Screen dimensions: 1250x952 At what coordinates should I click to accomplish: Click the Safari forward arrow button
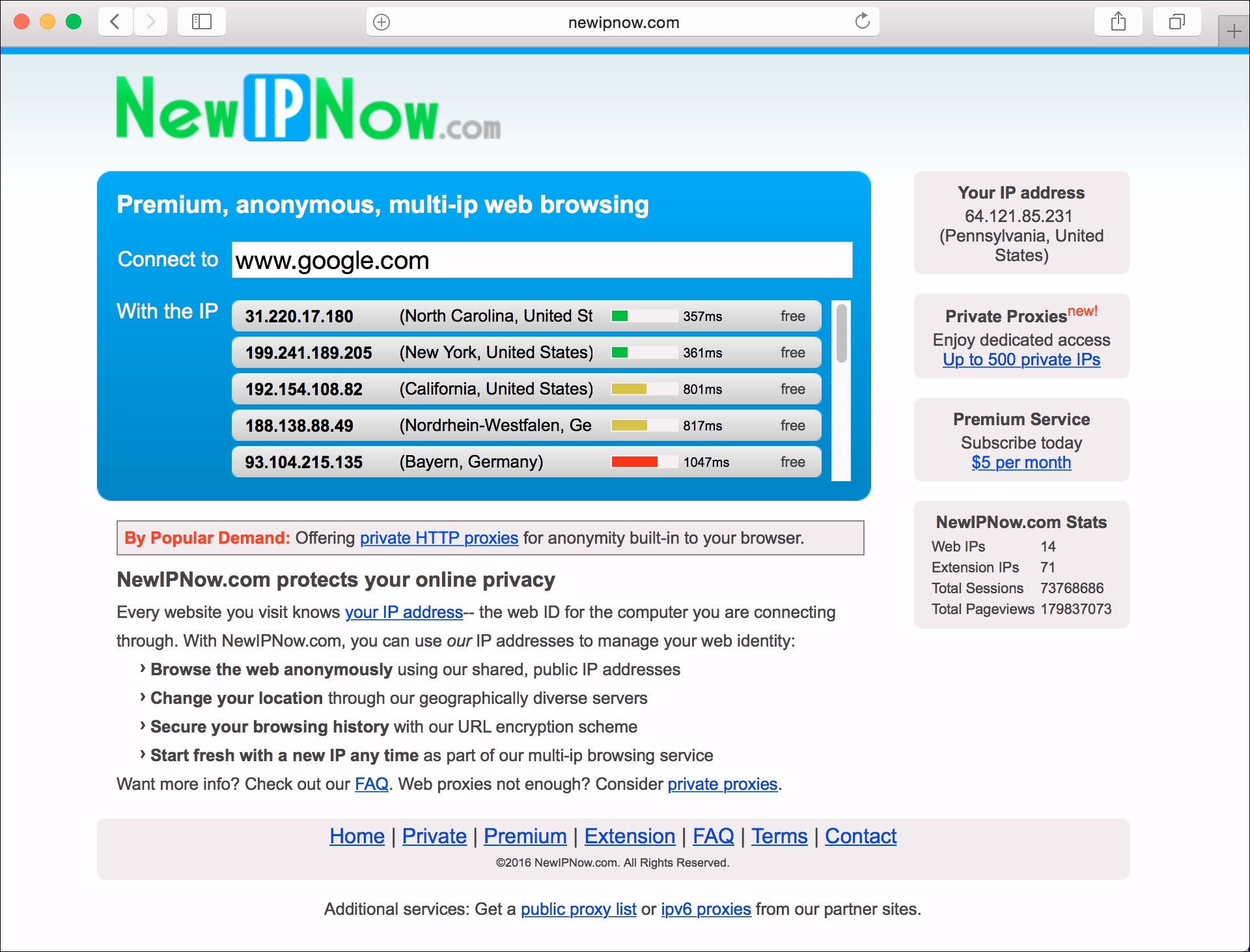(x=151, y=22)
